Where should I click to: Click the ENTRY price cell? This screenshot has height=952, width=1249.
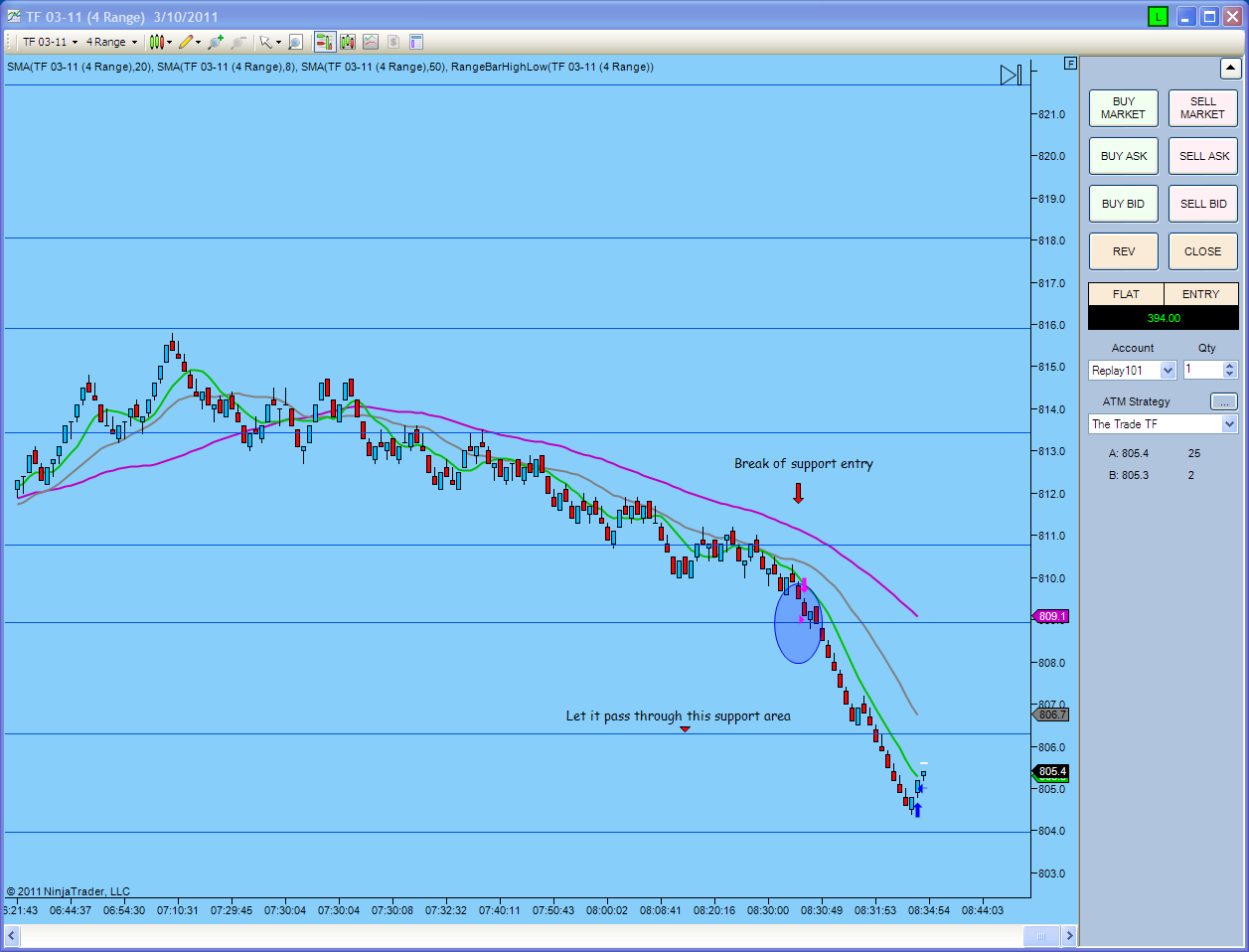coord(1200,294)
